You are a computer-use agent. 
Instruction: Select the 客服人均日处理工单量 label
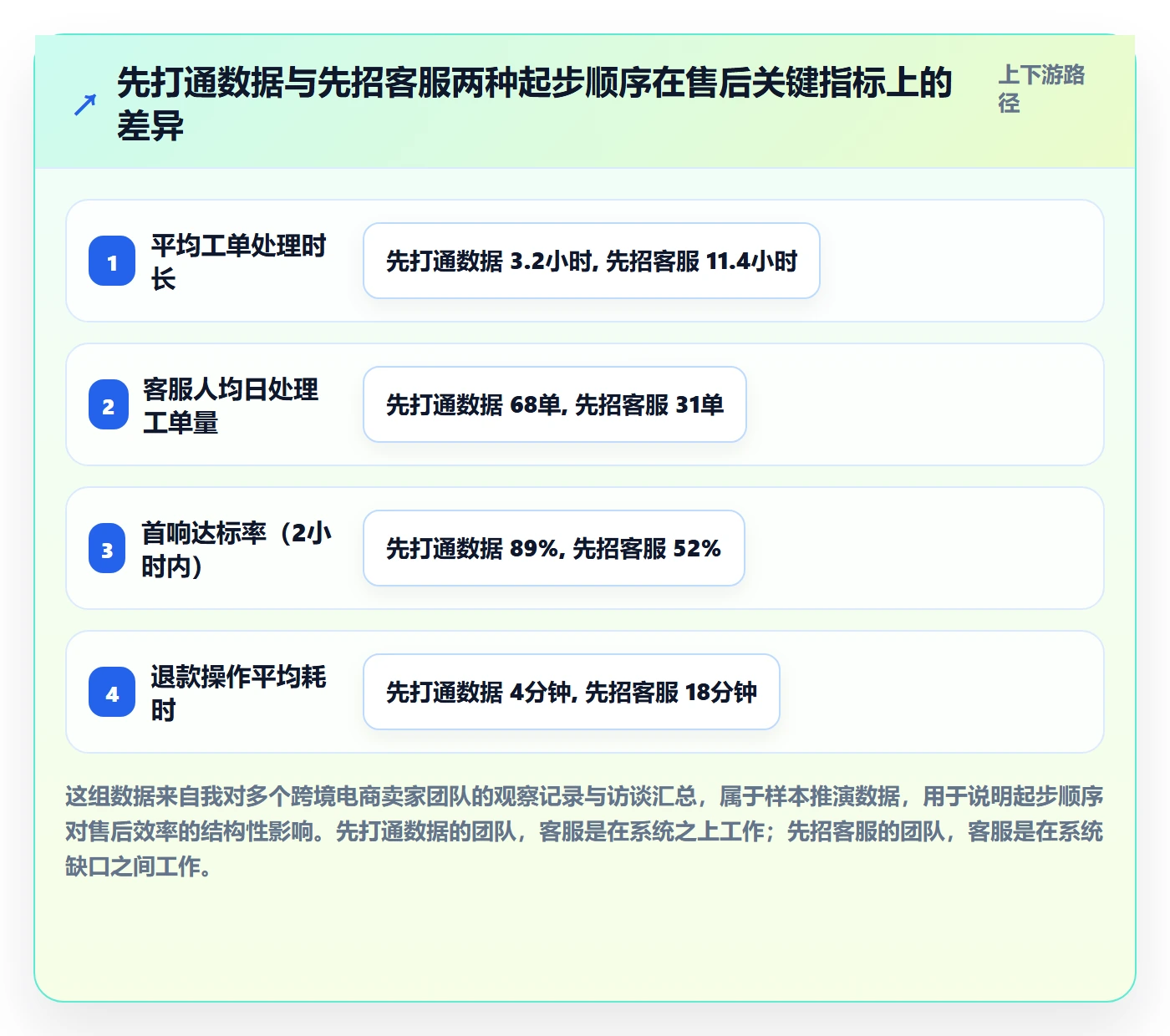click(x=231, y=405)
